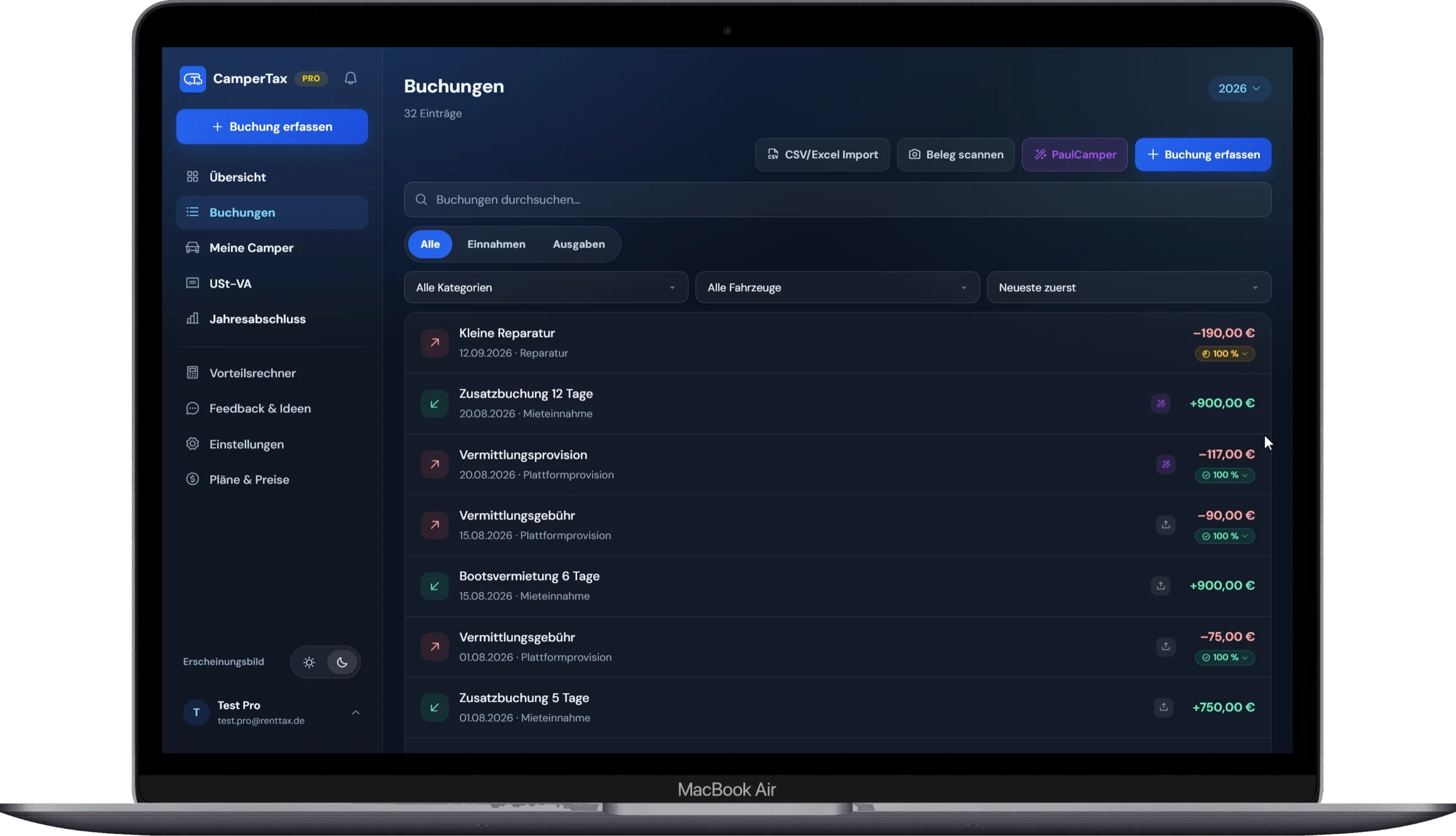Click upload receipt icon for Vermittlungsgebühr 15.08.2026
Viewport: 1456px width, 836px height.
tap(1166, 525)
